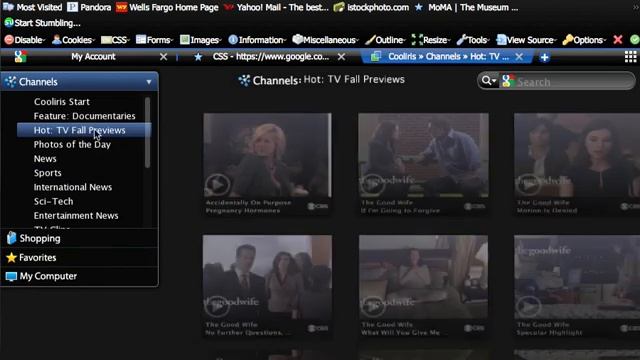This screenshot has height=360, width=640.
Task: Click the red X icon in developer toolbar
Action: [x=618, y=40]
